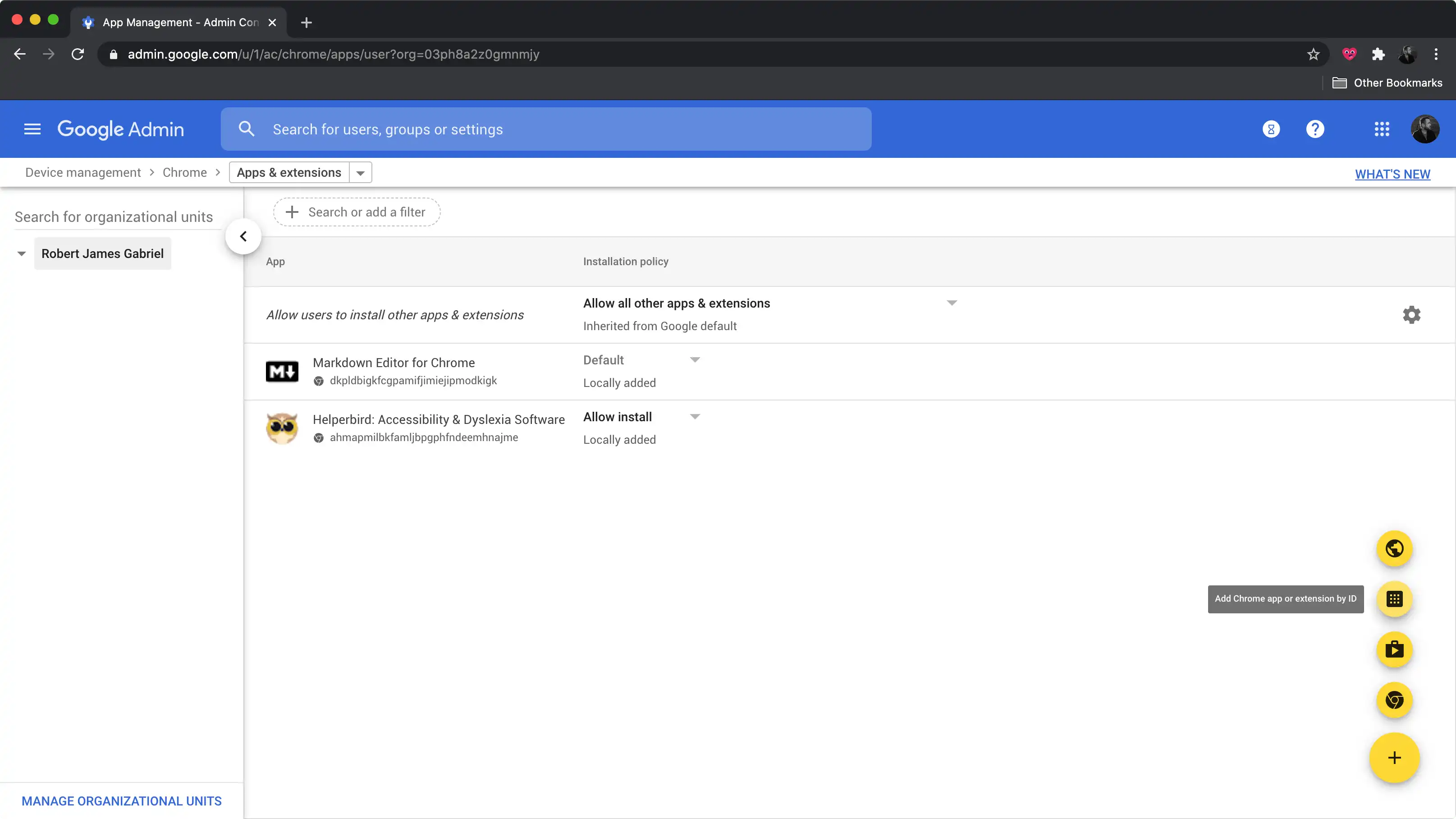Screen dimensions: 1456x819
Task: Click the App column header
Action: coord(275,262)
